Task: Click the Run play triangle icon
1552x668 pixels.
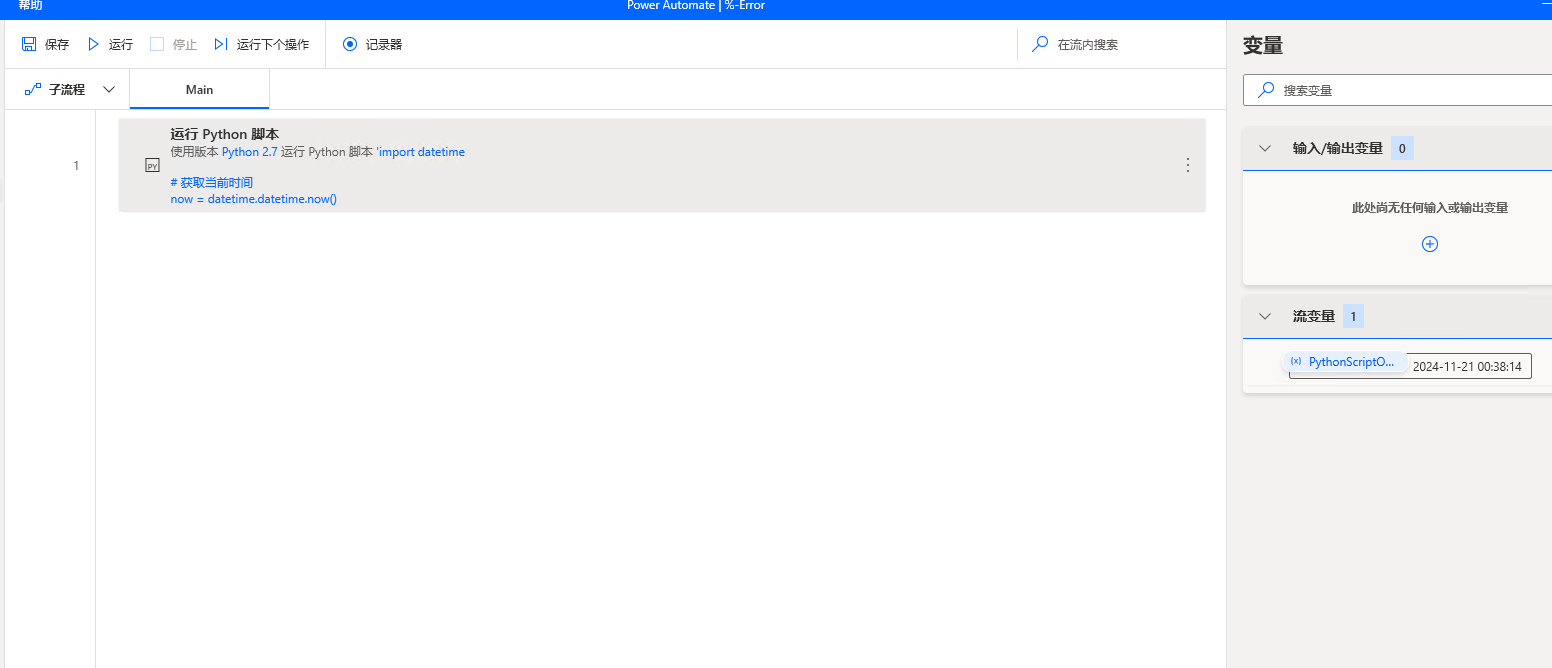Action: (93, 44)
